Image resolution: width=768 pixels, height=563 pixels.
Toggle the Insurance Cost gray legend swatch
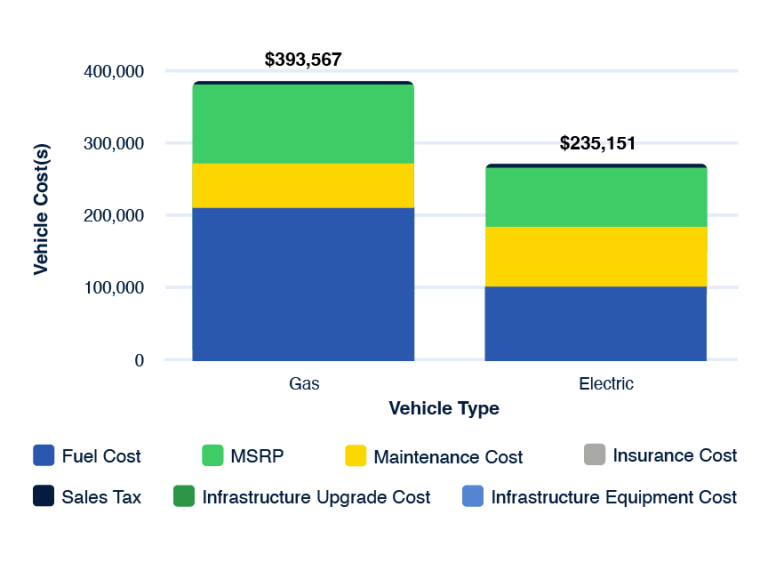coord(594,455)
